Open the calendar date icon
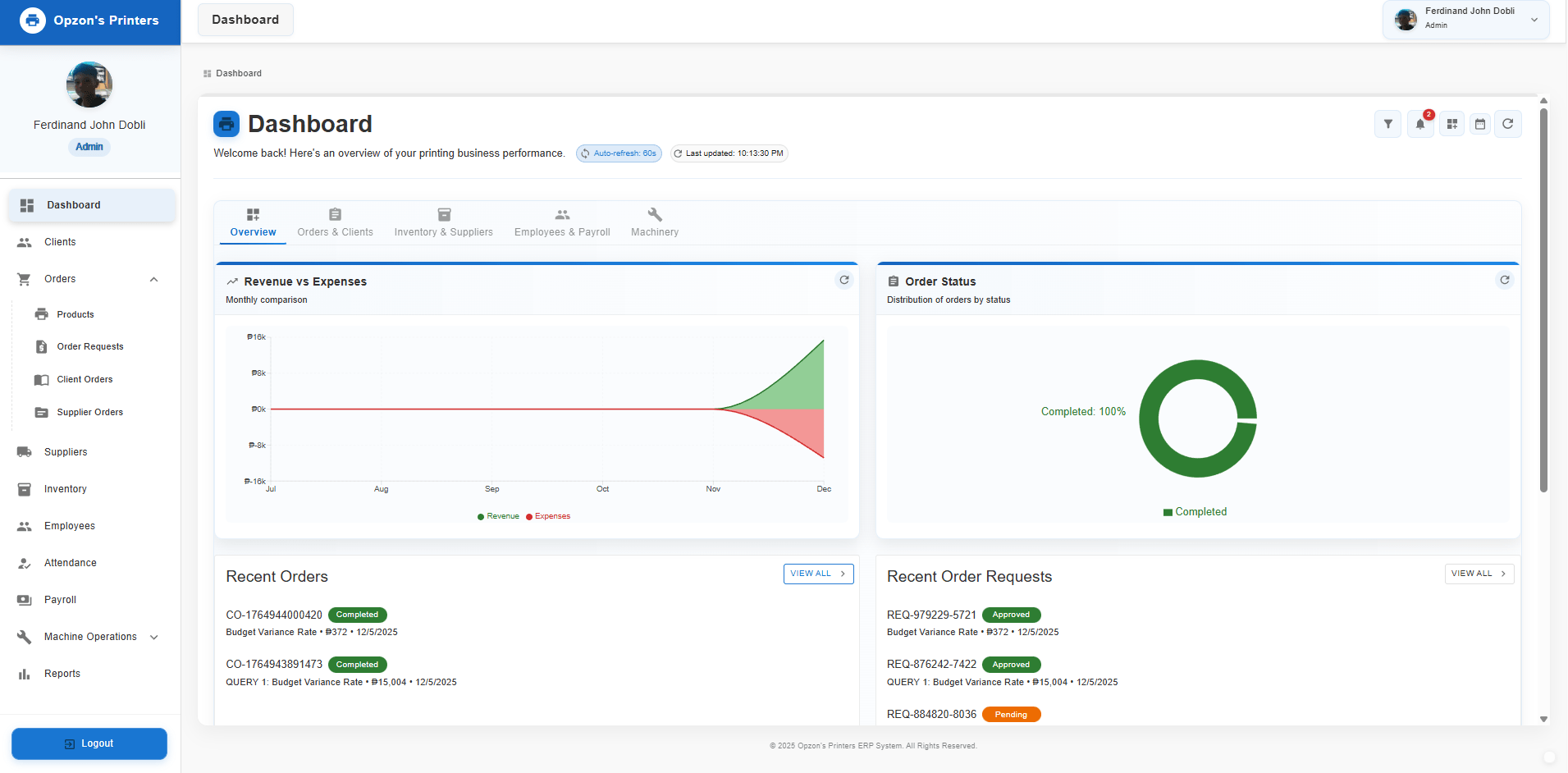1568x773 pixels. tap(1480, 124)
